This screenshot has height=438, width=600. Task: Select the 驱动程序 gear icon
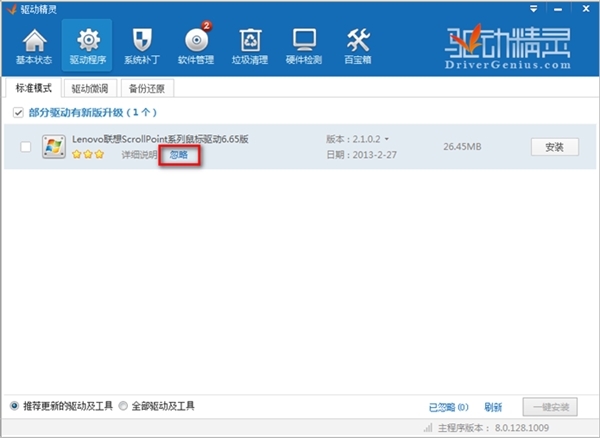click(87, 45)
